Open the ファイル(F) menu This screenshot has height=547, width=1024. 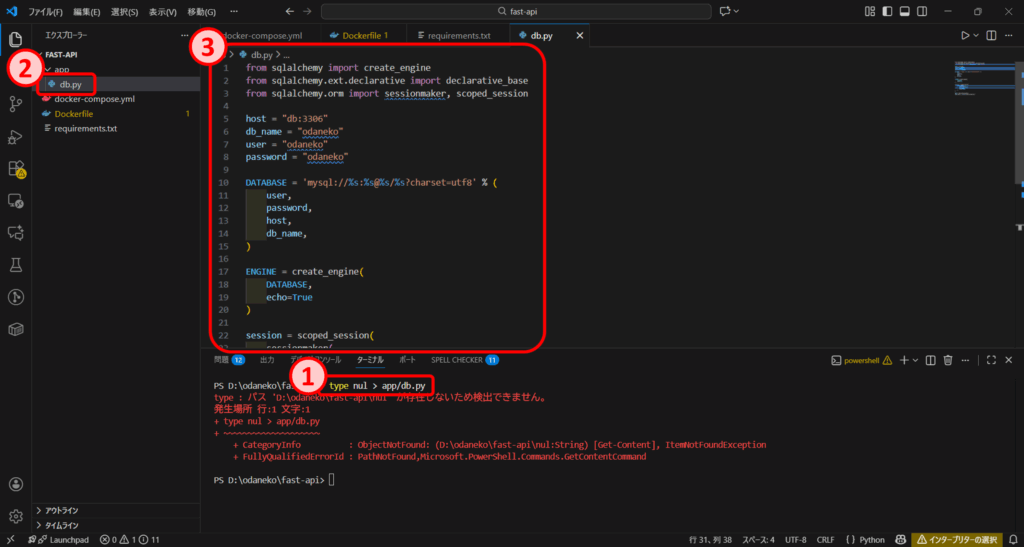pos(44,12)
